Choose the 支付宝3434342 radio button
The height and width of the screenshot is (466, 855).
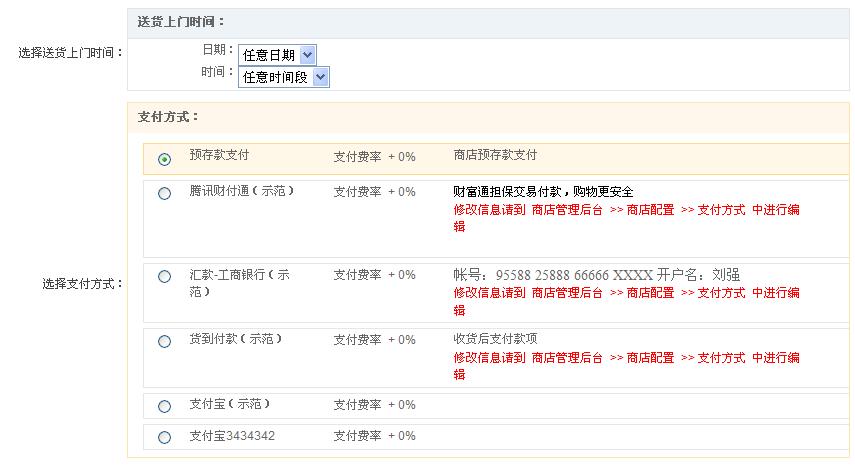click(165, 437)
